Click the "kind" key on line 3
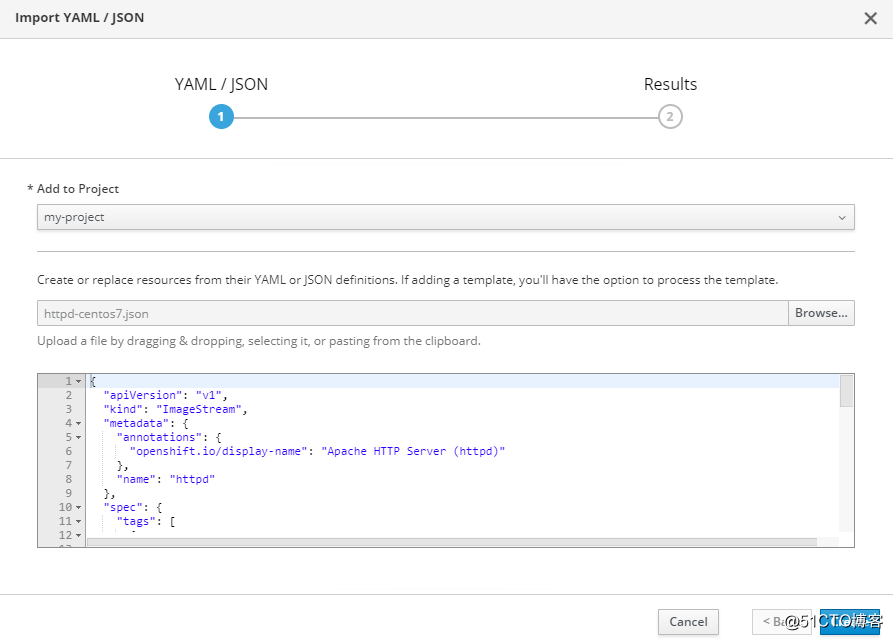 pyautogui.click(x=123, y=409)
